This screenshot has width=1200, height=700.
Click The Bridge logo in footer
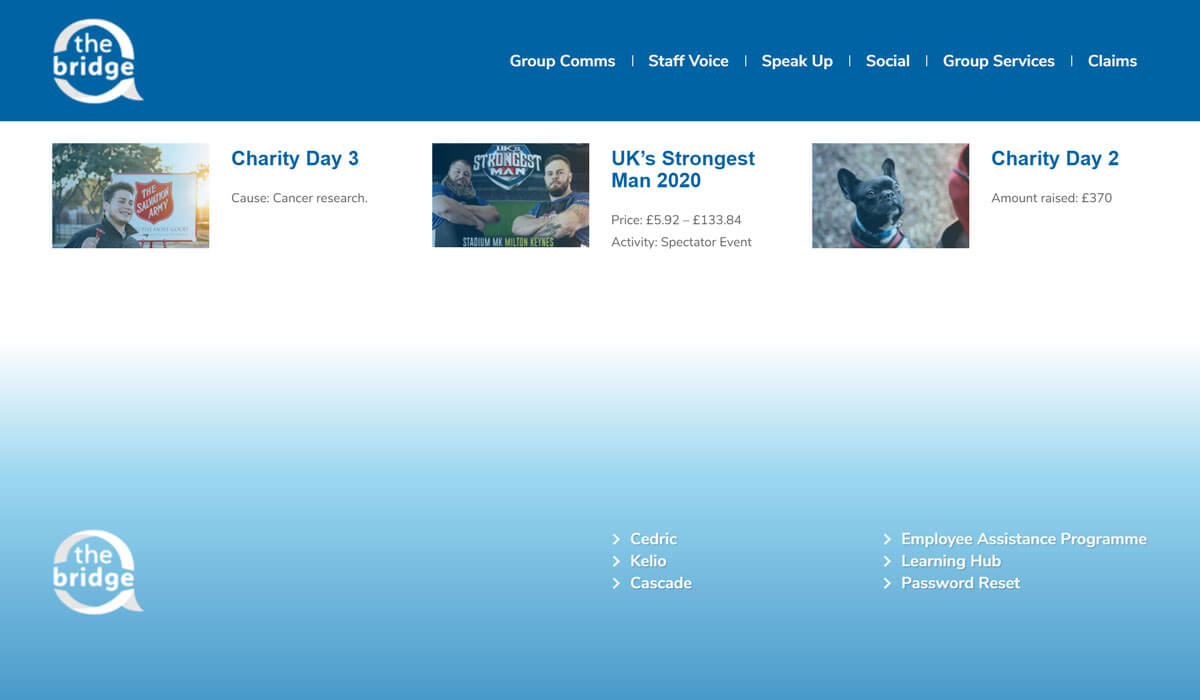coord(96,571)
